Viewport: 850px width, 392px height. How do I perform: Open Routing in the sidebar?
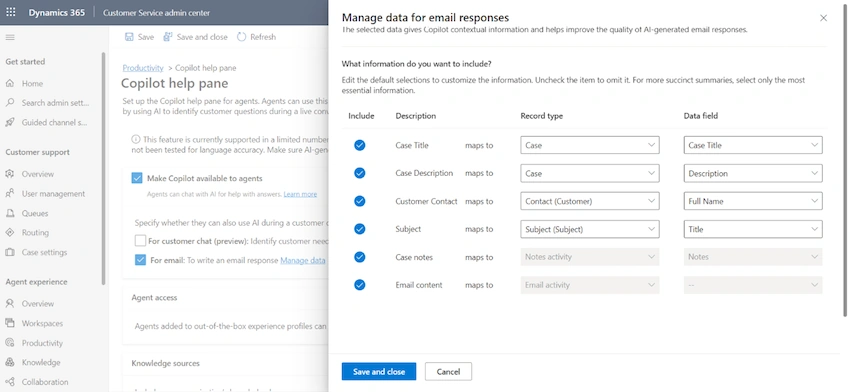(35, 233)
